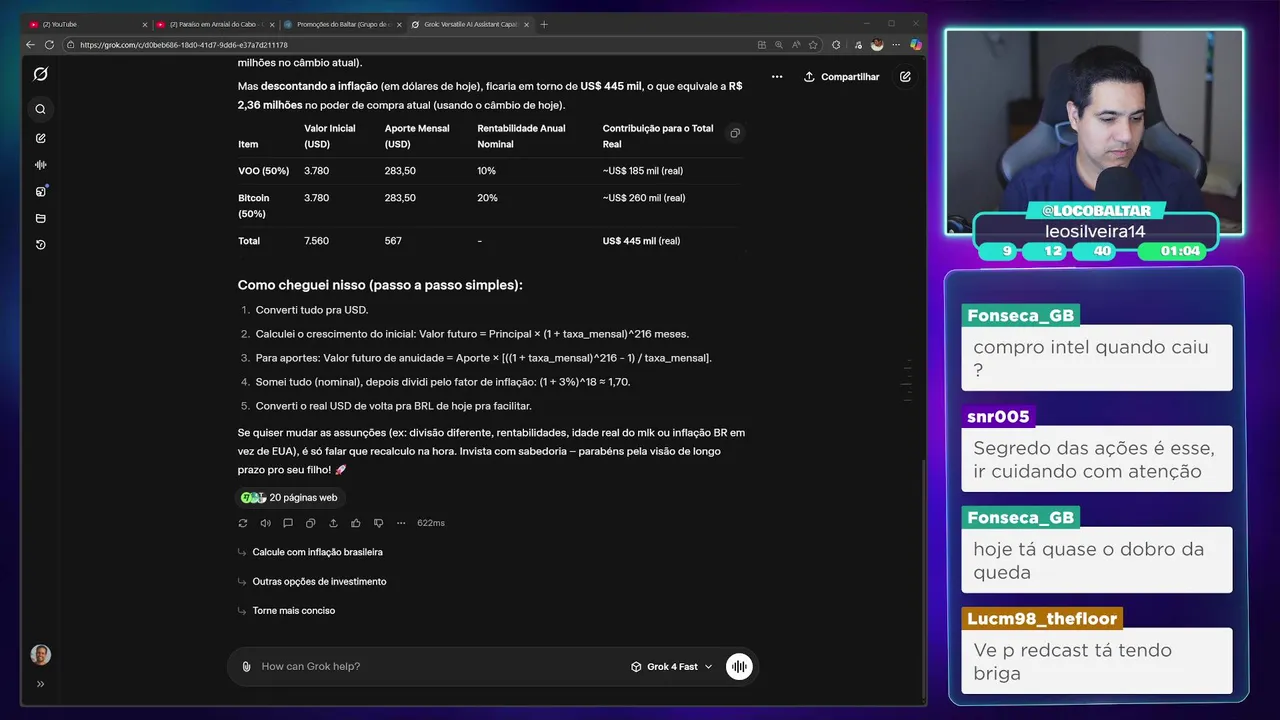Expand the sidebar with double chevron
1280x720 pixels.
coord(41,684)
